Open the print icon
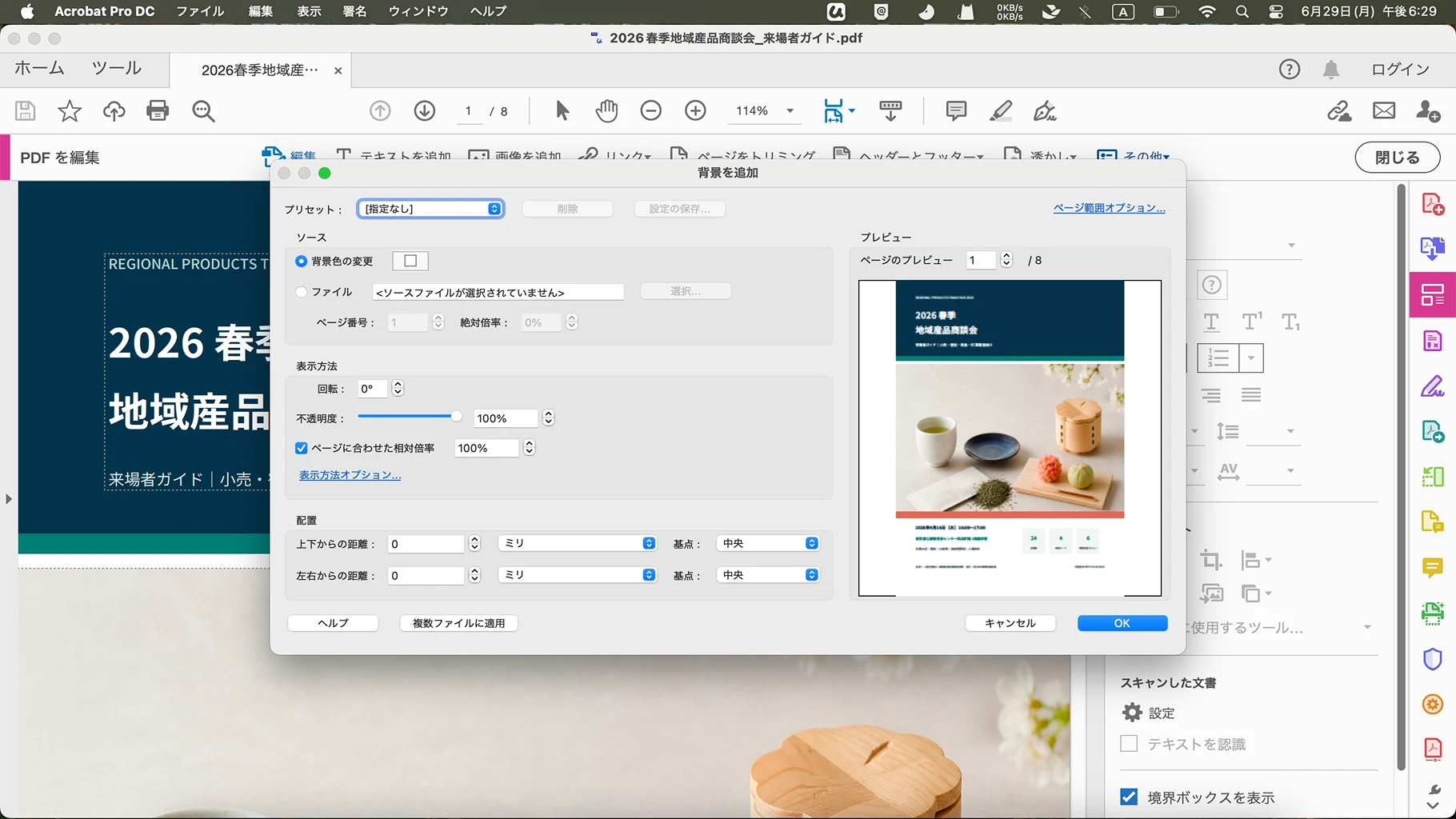 [158, 110]
